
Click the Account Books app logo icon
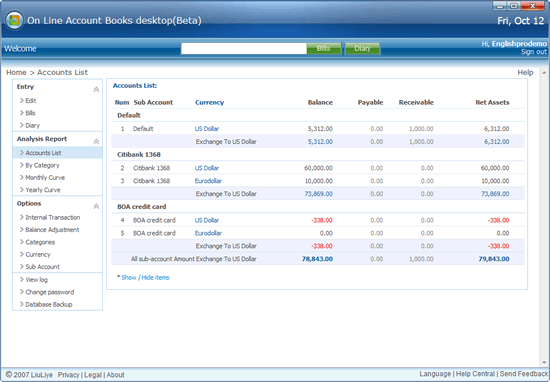[14, 20]
